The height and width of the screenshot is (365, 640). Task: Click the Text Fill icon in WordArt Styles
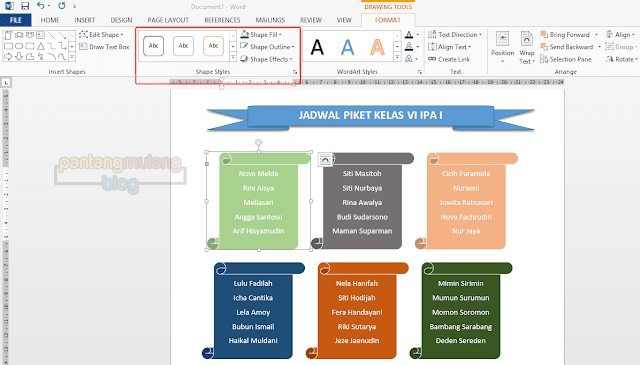(x=409, y=35)
